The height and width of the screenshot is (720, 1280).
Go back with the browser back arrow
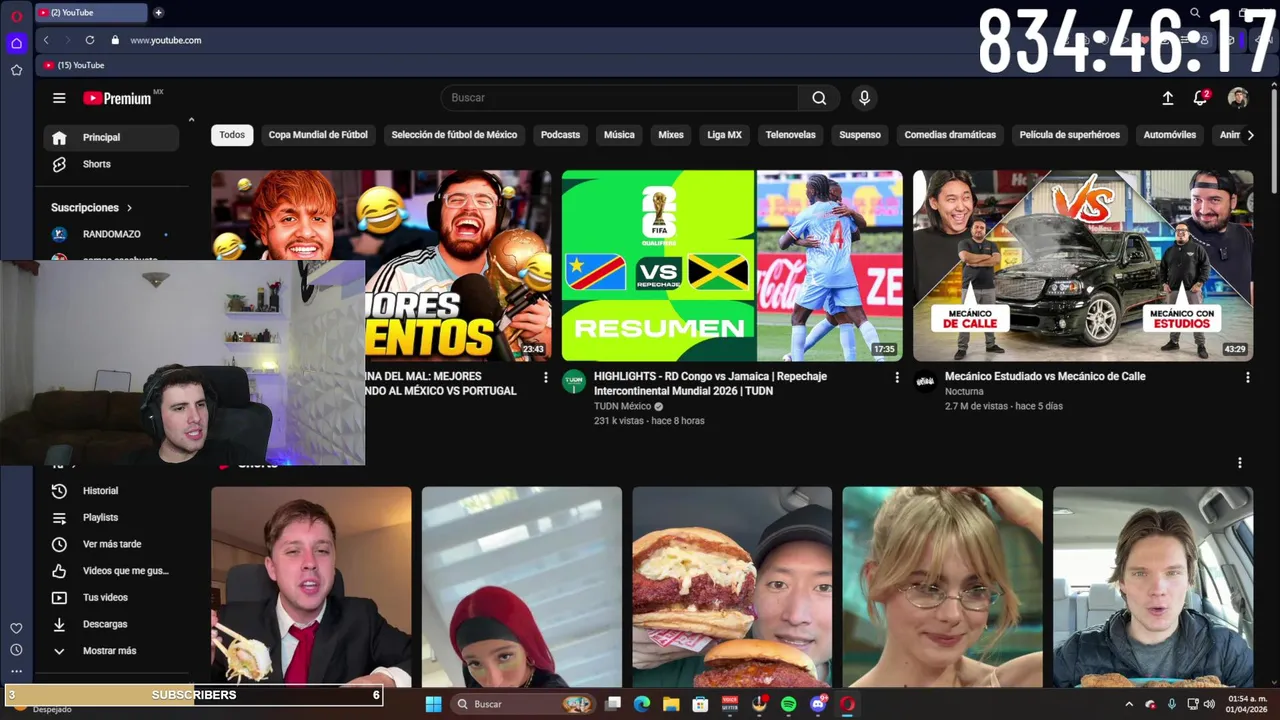[x=46, y=40]
